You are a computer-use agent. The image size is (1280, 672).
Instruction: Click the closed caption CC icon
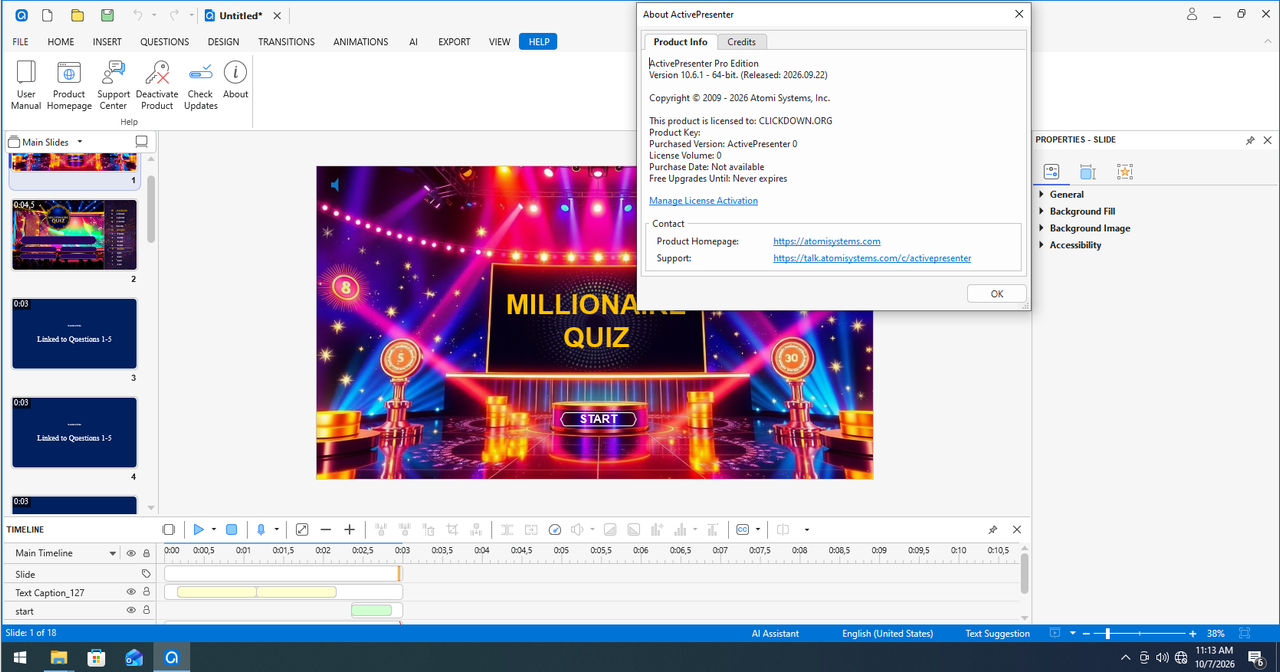pyautogui.click(x=742, y=529)
